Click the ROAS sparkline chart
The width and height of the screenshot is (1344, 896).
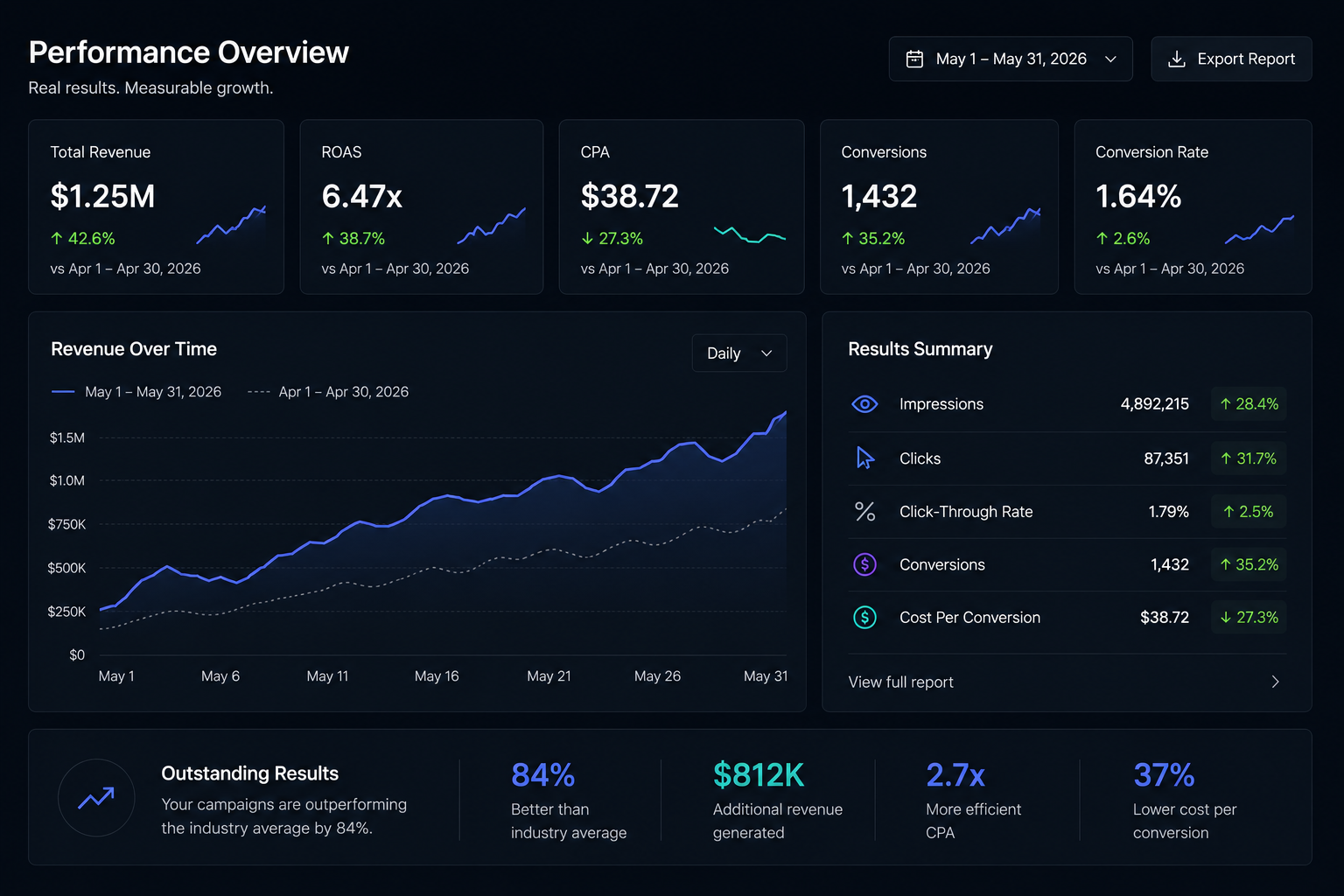point(491,226)
